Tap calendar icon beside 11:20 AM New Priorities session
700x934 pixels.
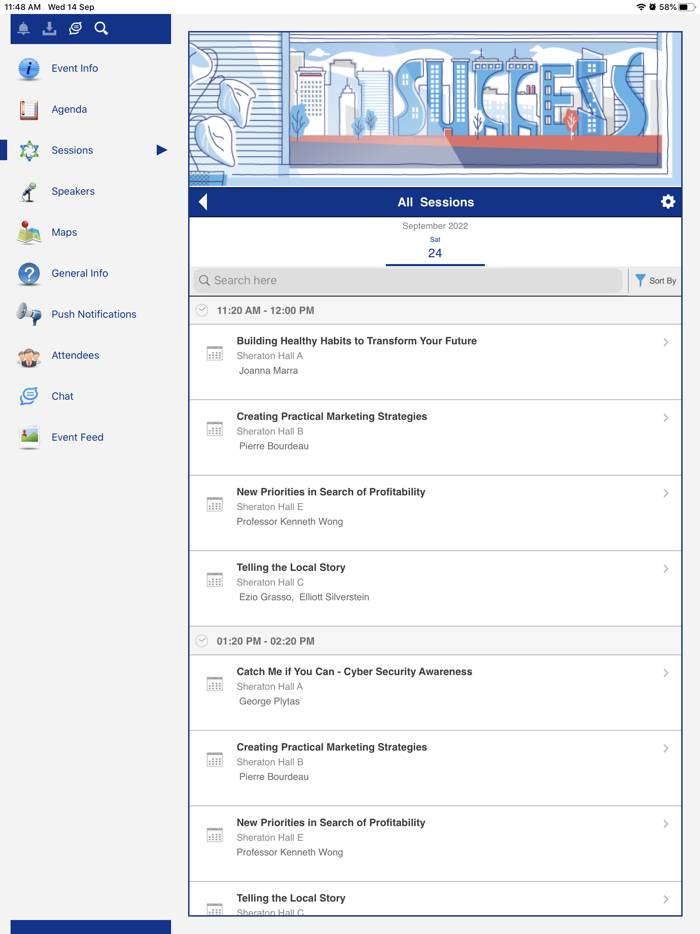click(x=214, y=505)
